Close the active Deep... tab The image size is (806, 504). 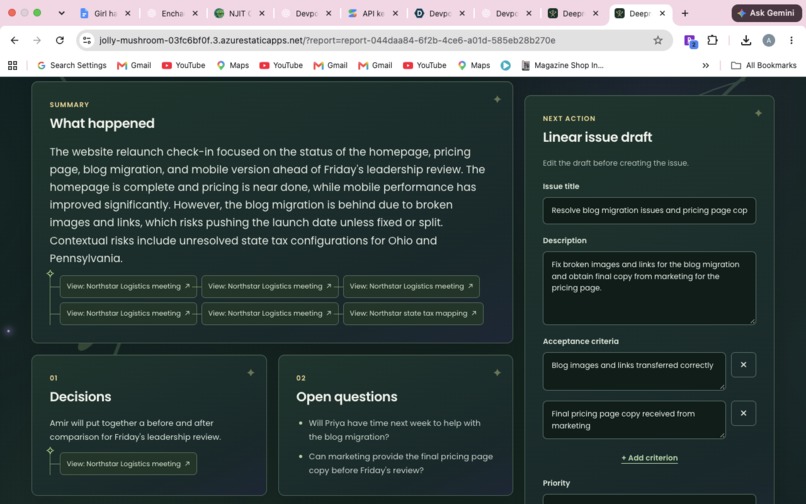(x=663, y=13)
